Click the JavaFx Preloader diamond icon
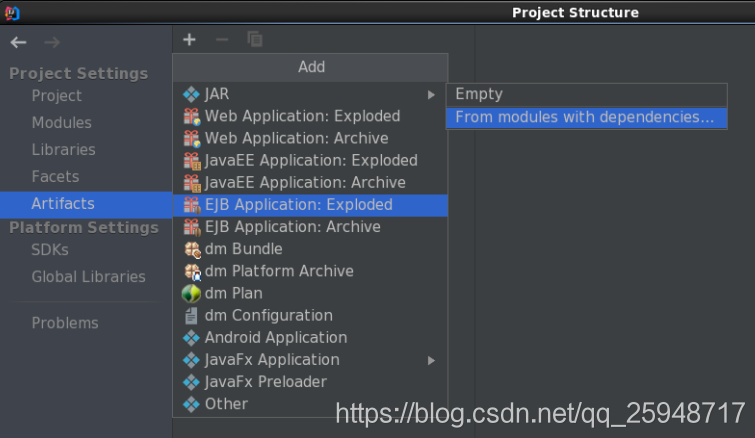The width and height of the screenshot is (755, 438). pyautogui.click(x=191, y=382)
